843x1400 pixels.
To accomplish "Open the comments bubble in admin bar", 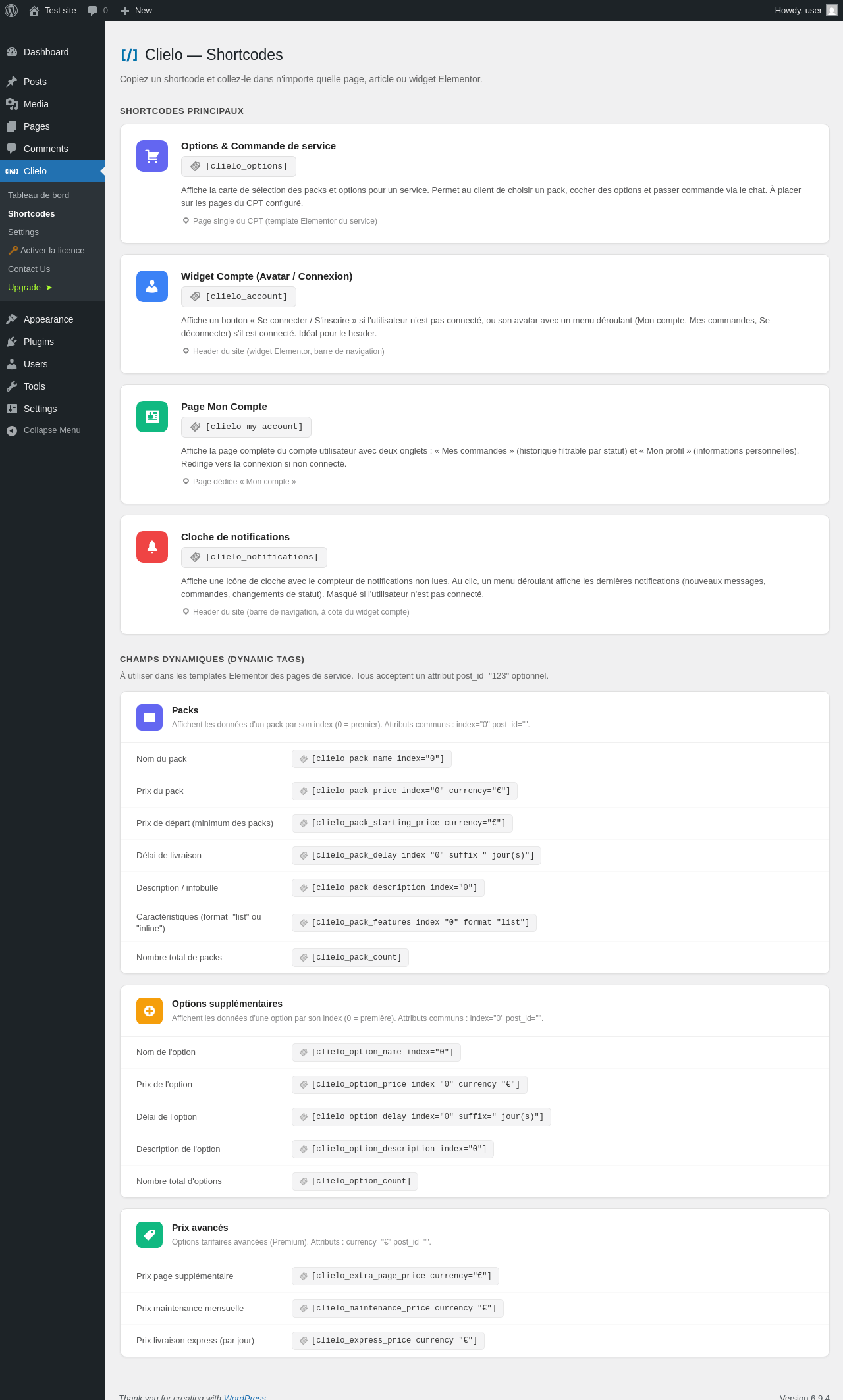I will point(97,11).
